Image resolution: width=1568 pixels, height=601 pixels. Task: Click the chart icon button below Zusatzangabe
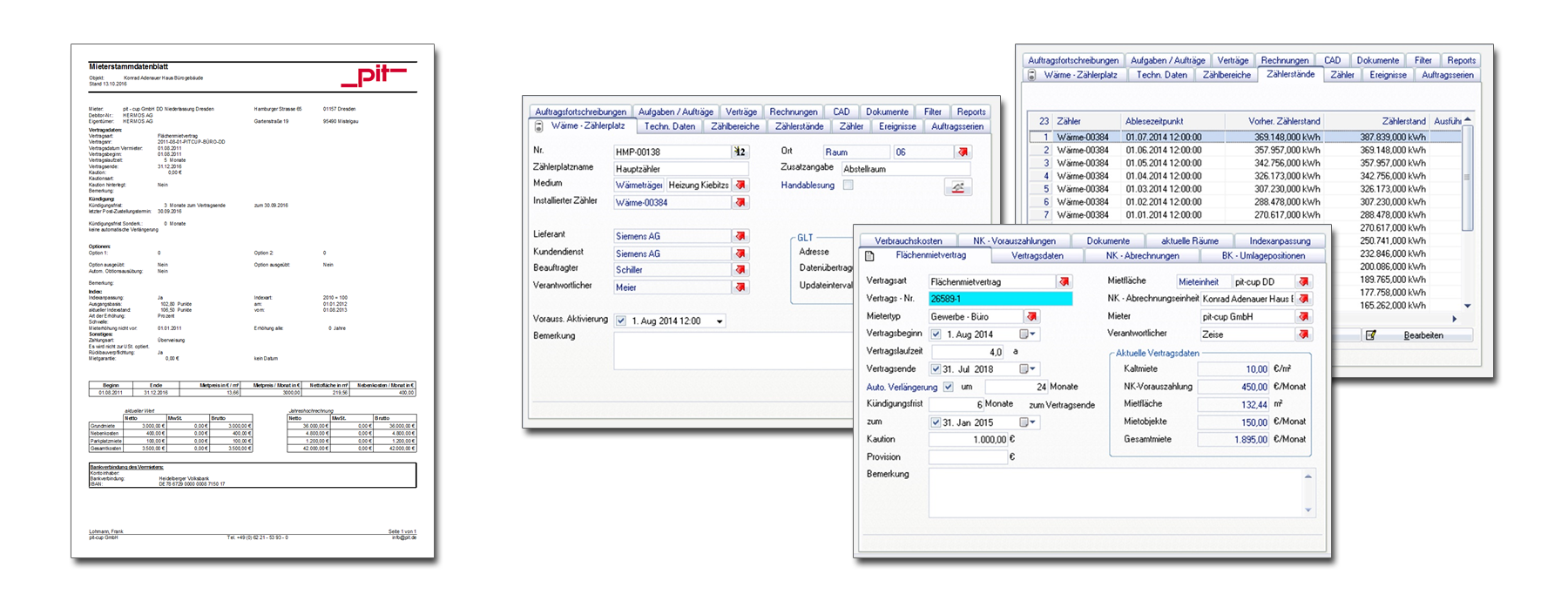click(x=957, y=187)
